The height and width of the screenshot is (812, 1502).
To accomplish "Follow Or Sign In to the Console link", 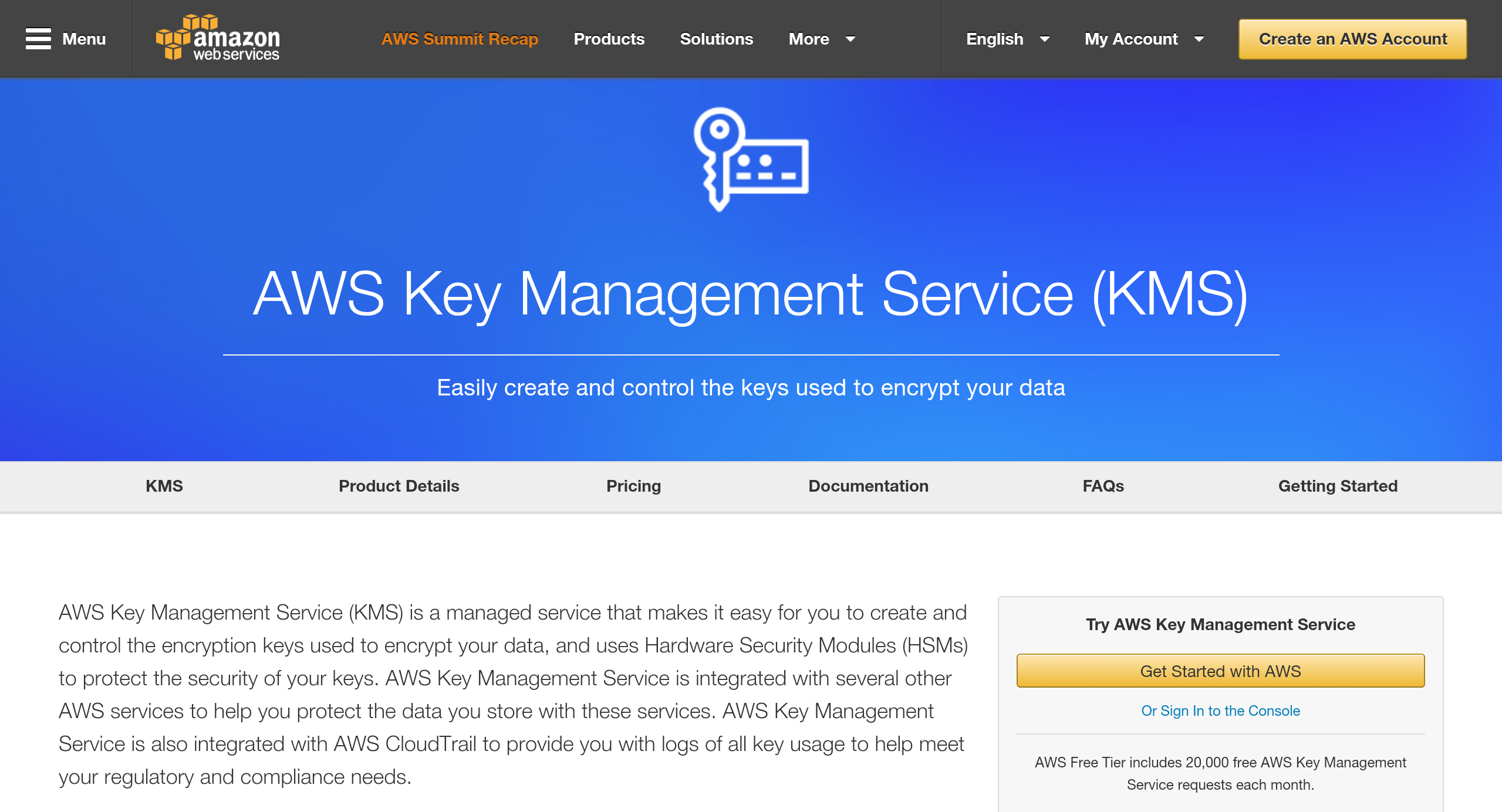I will (1220, 710).
